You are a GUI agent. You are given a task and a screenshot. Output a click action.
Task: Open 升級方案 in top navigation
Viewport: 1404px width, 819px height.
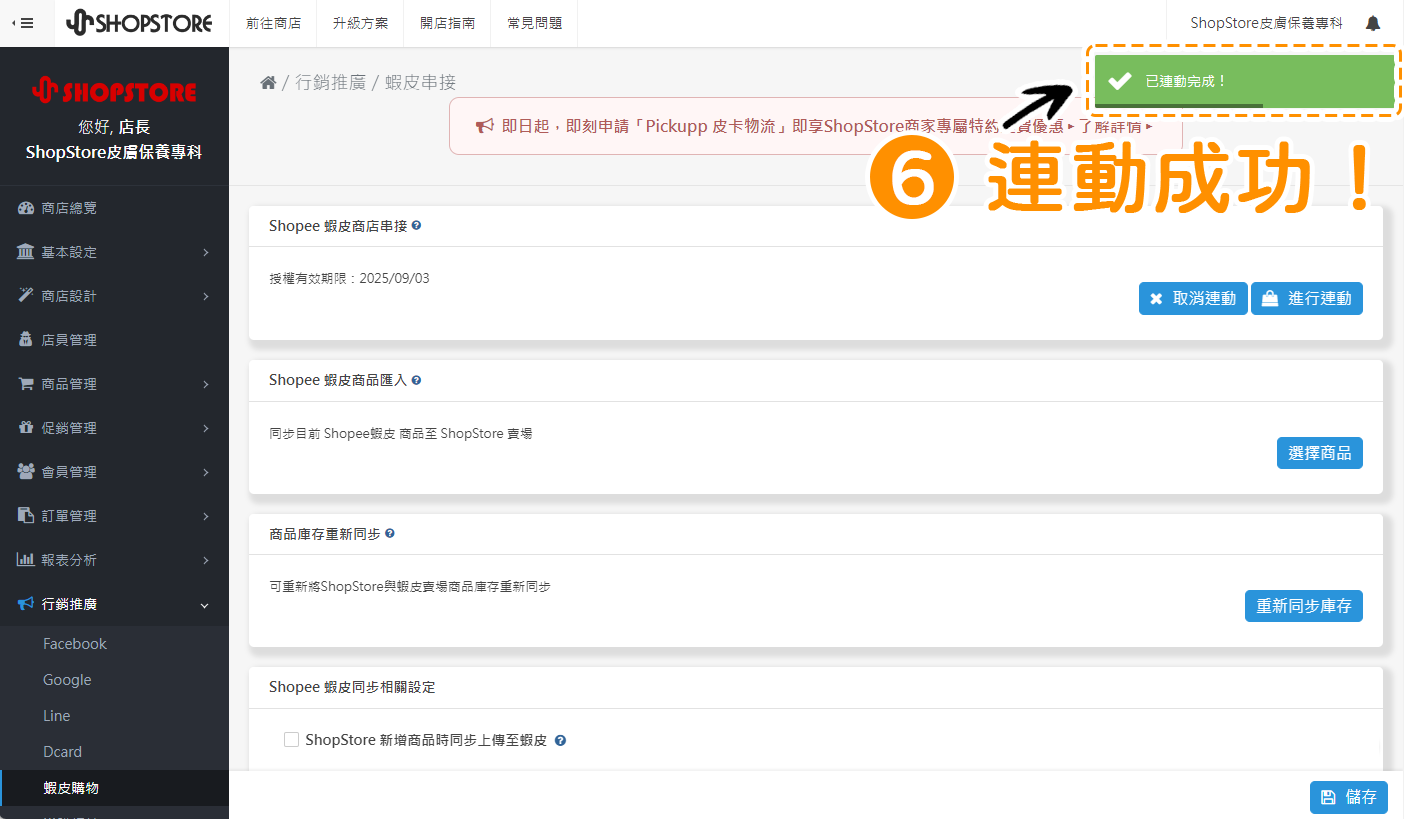click(x=360, y=23)
